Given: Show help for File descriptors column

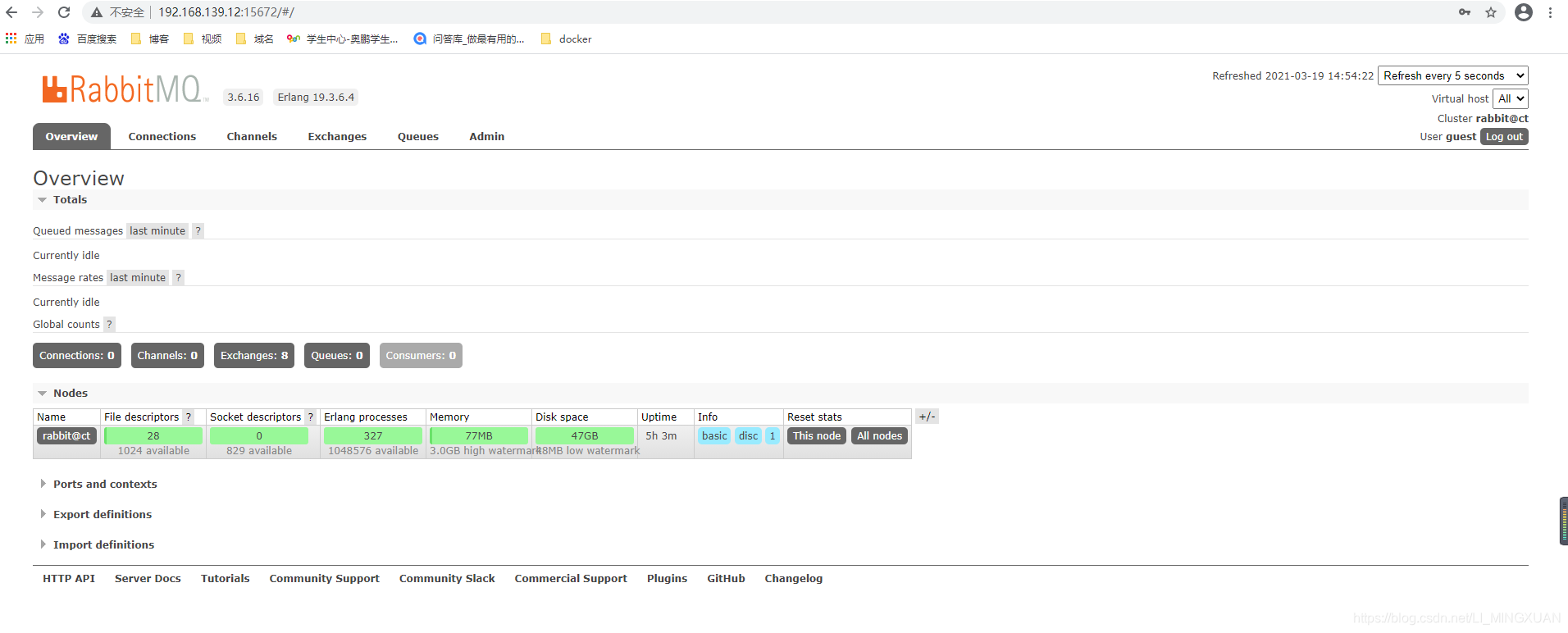Looking at the screenshot, I should [188, 417].
